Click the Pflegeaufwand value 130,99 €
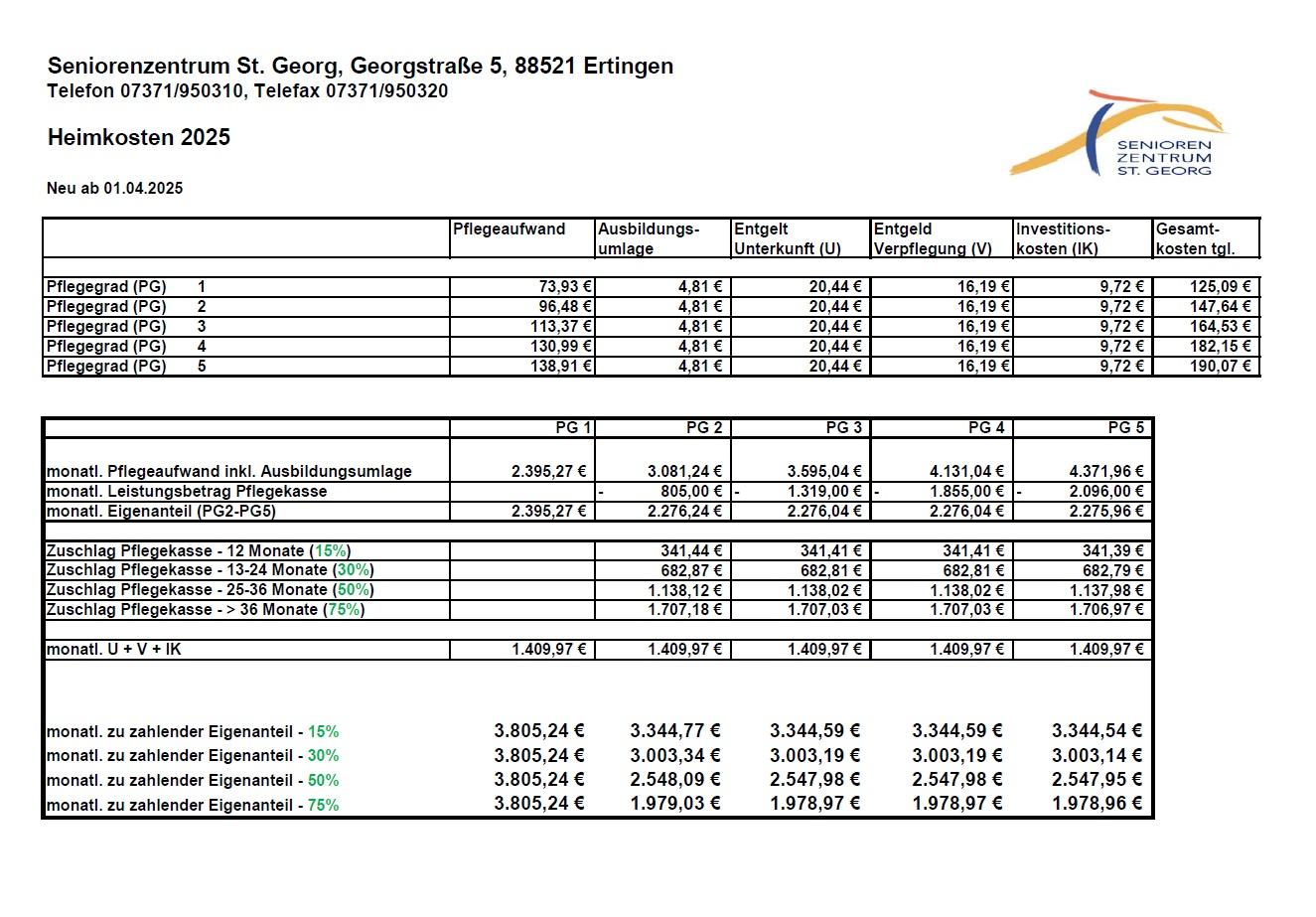1316x917 pixels. 561,347
